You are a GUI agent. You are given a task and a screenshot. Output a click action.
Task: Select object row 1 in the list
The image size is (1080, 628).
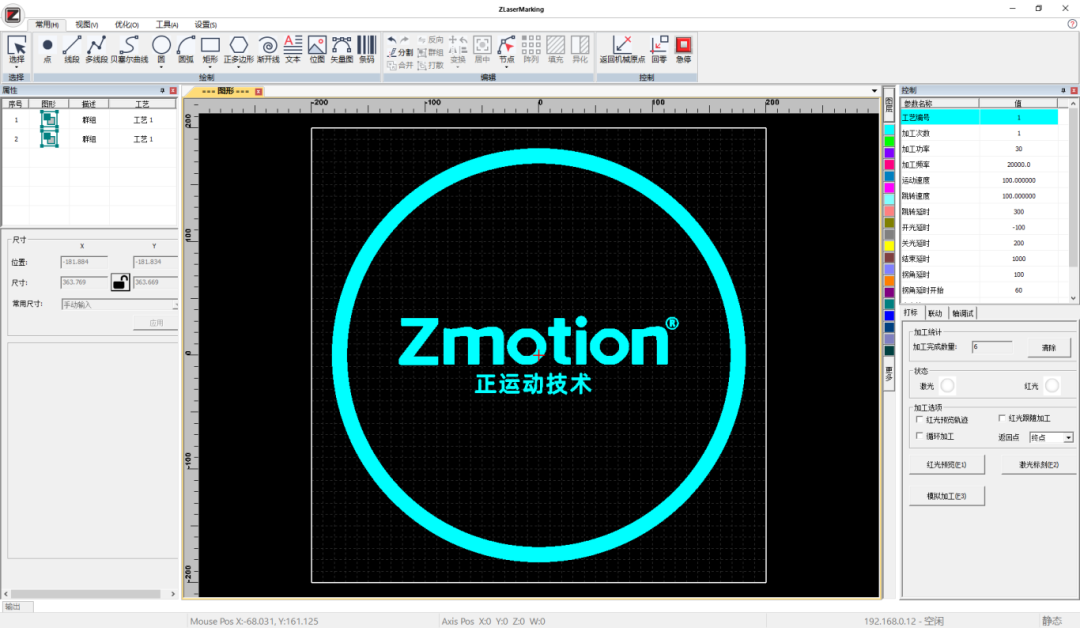tap(89, 120)
